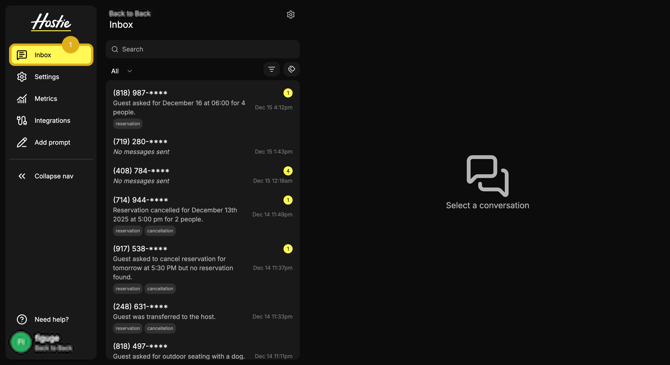Viewport: 670px width, 365px height.
Task: Focus the Search input field
Action: click(203, 49)
